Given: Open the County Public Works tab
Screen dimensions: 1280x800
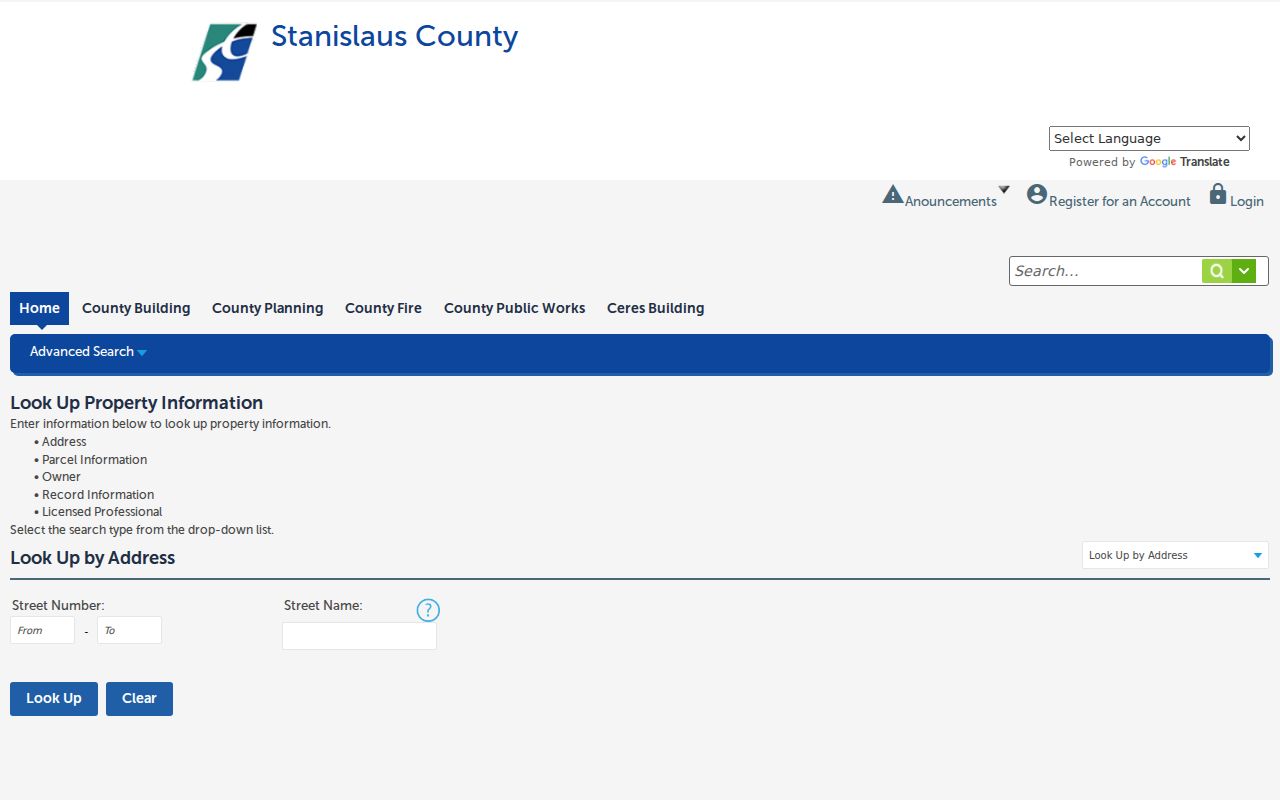Looking at the screenshot, I should (x=515, y=308).
